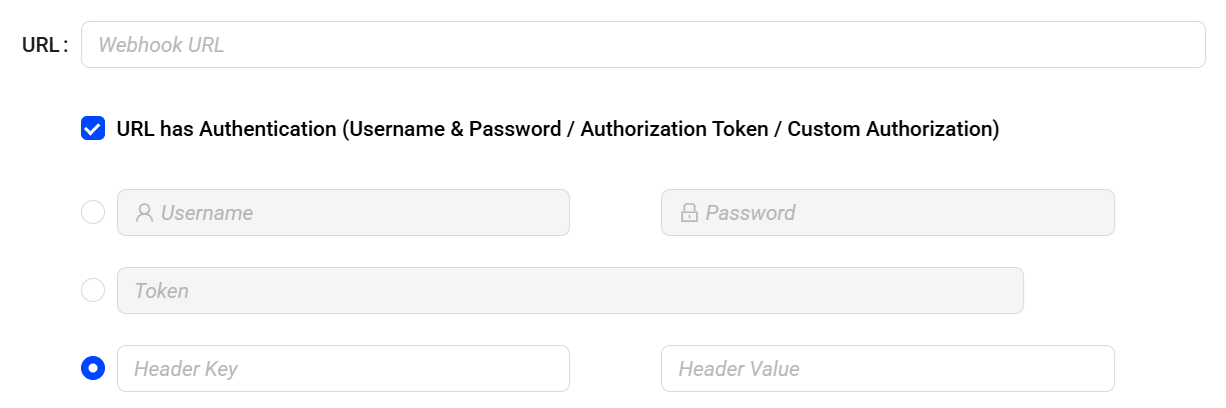The height and width of the screenshot is (408, 1226).
Task: Select the Token authentication radio button
Action: click(93, 291)
